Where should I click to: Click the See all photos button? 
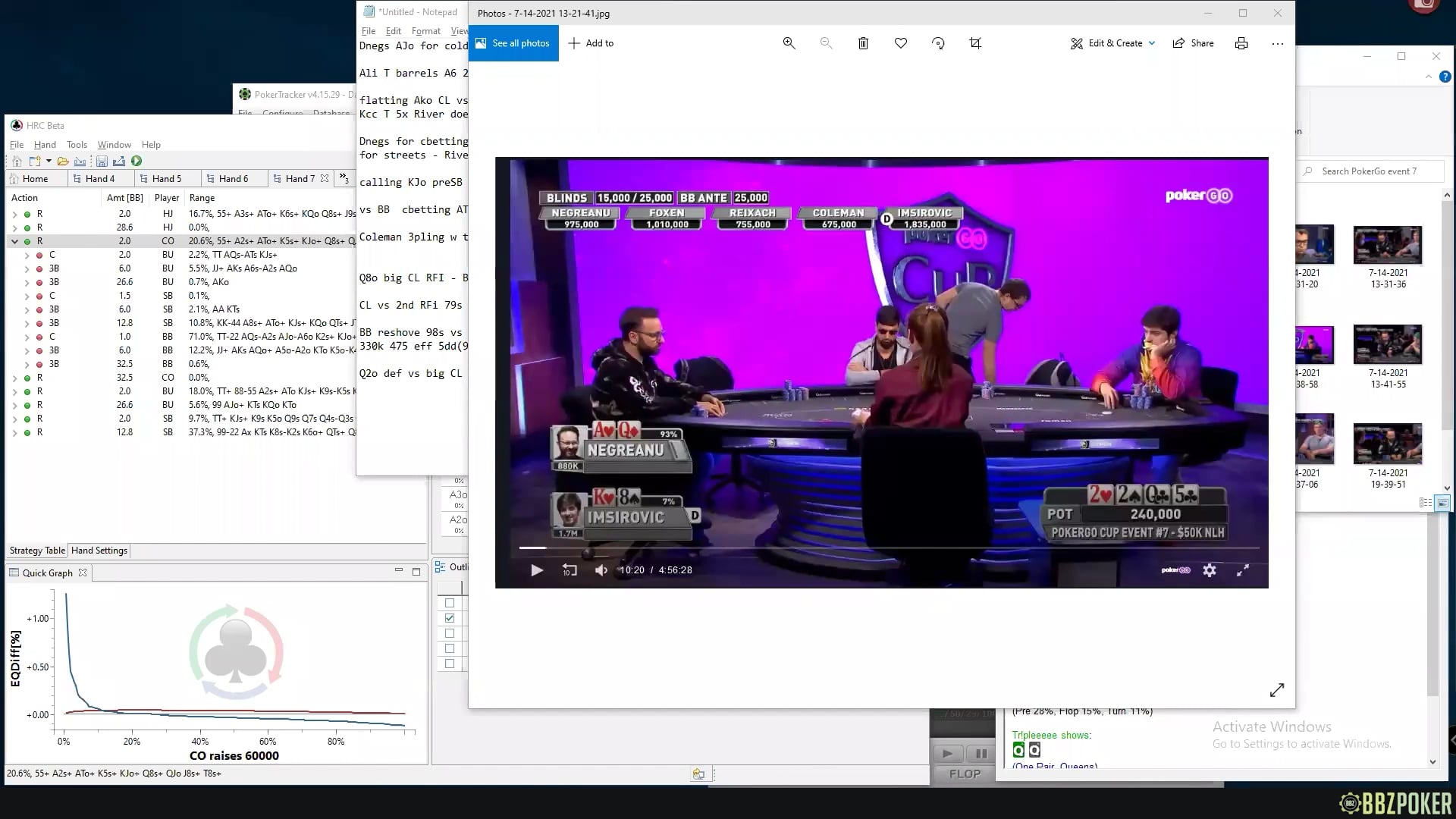[x=513, y=43]
